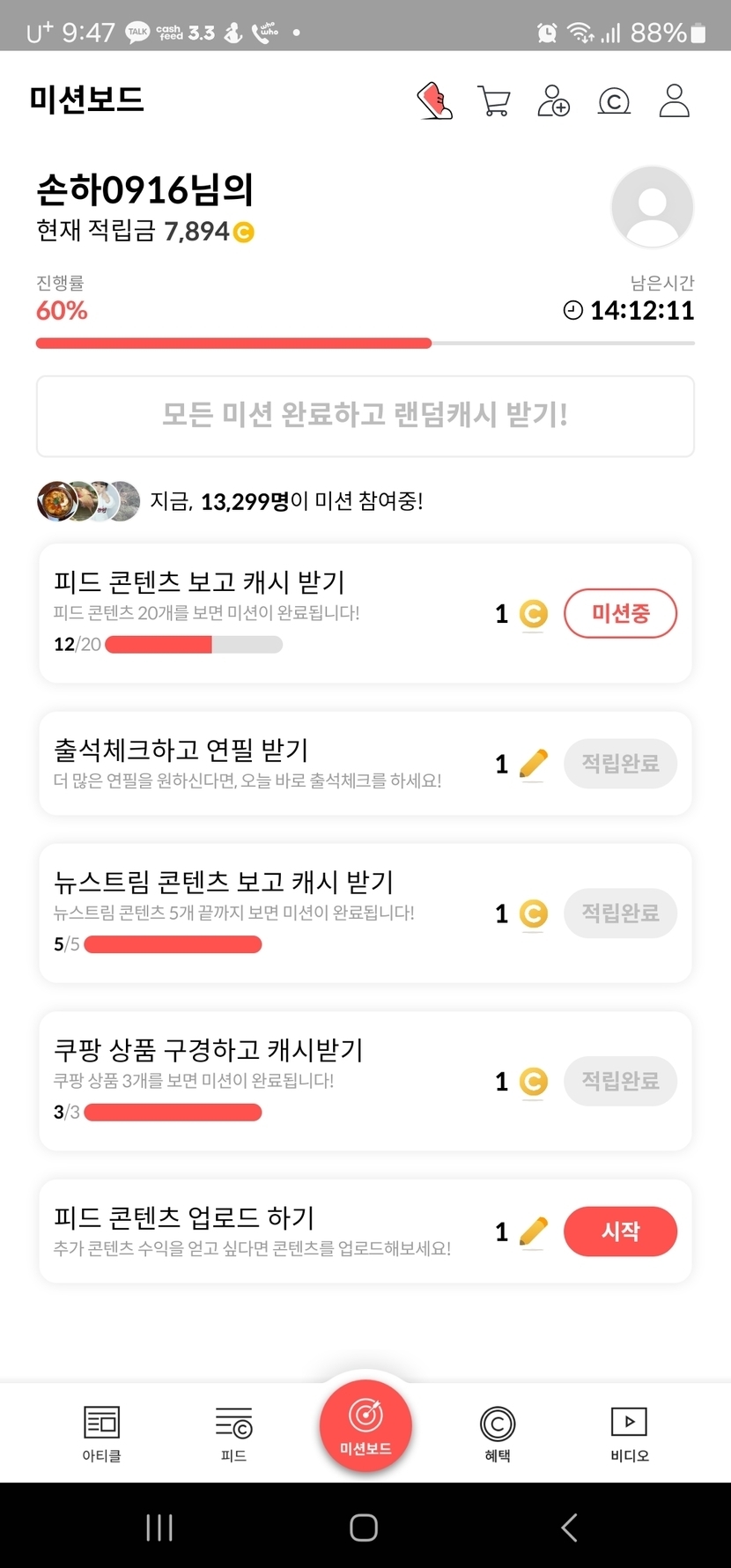The image size is (731, 1568).
Task: Tap the Android back navigation button
Action: (x=570, y=1527)
